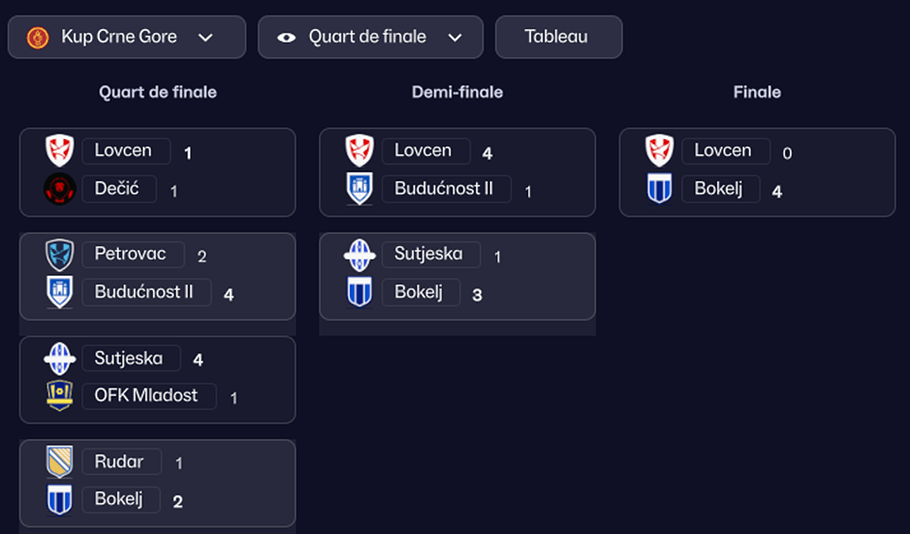
Task: Click Sutjeska crest in Demi-finale column
Action: click(359, 255)
